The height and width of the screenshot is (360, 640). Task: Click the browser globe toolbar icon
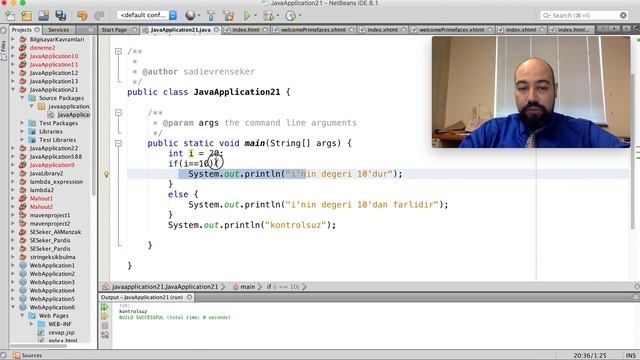click(x=190, y=16)
